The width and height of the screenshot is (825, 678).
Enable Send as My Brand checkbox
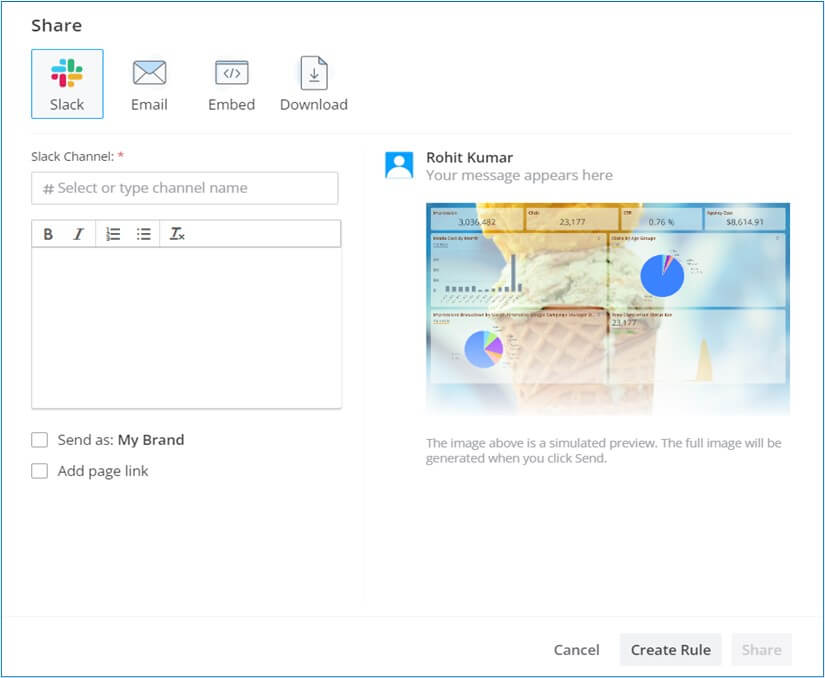pos(39,440)
